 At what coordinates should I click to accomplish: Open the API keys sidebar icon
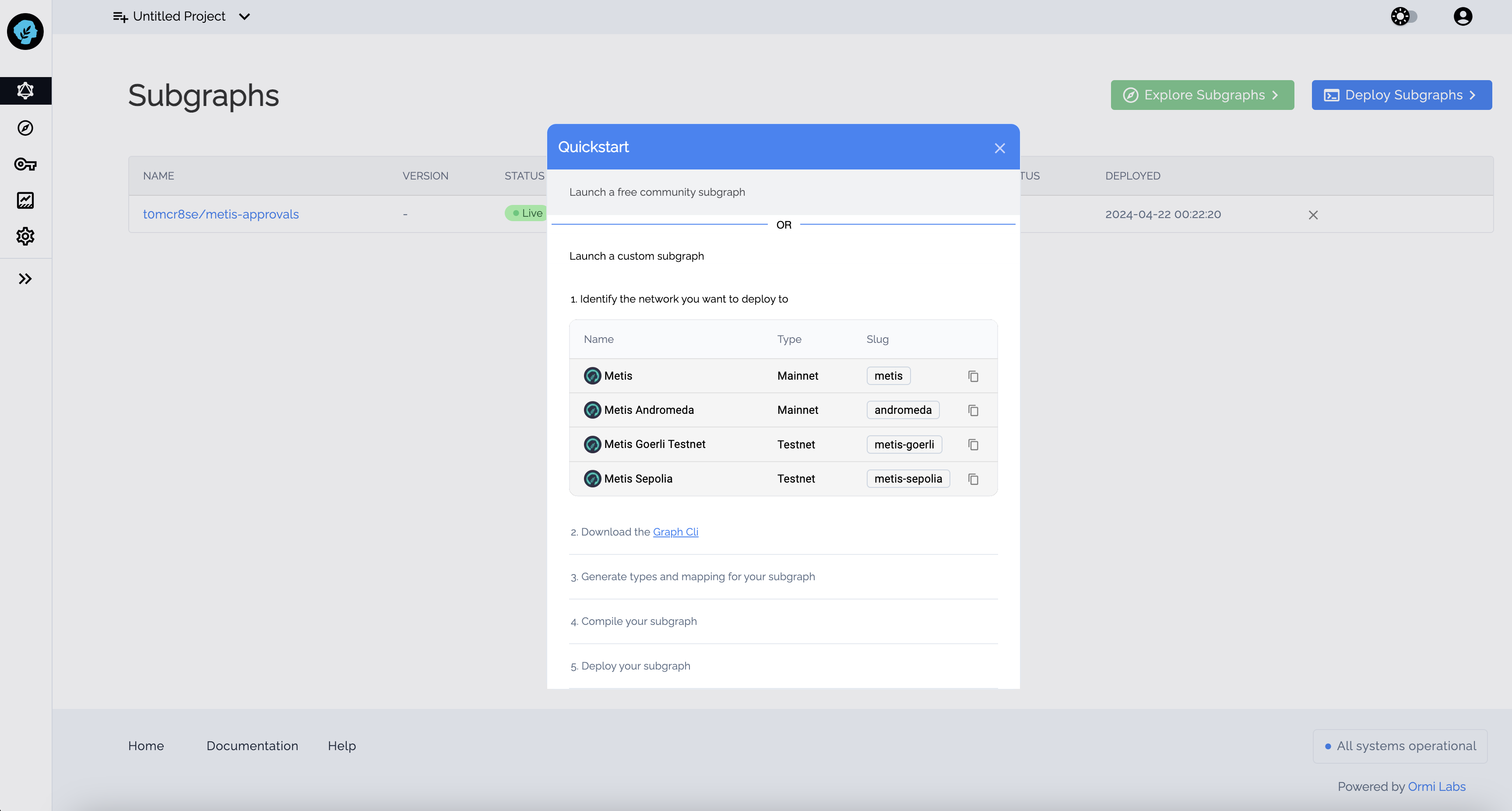25,164
